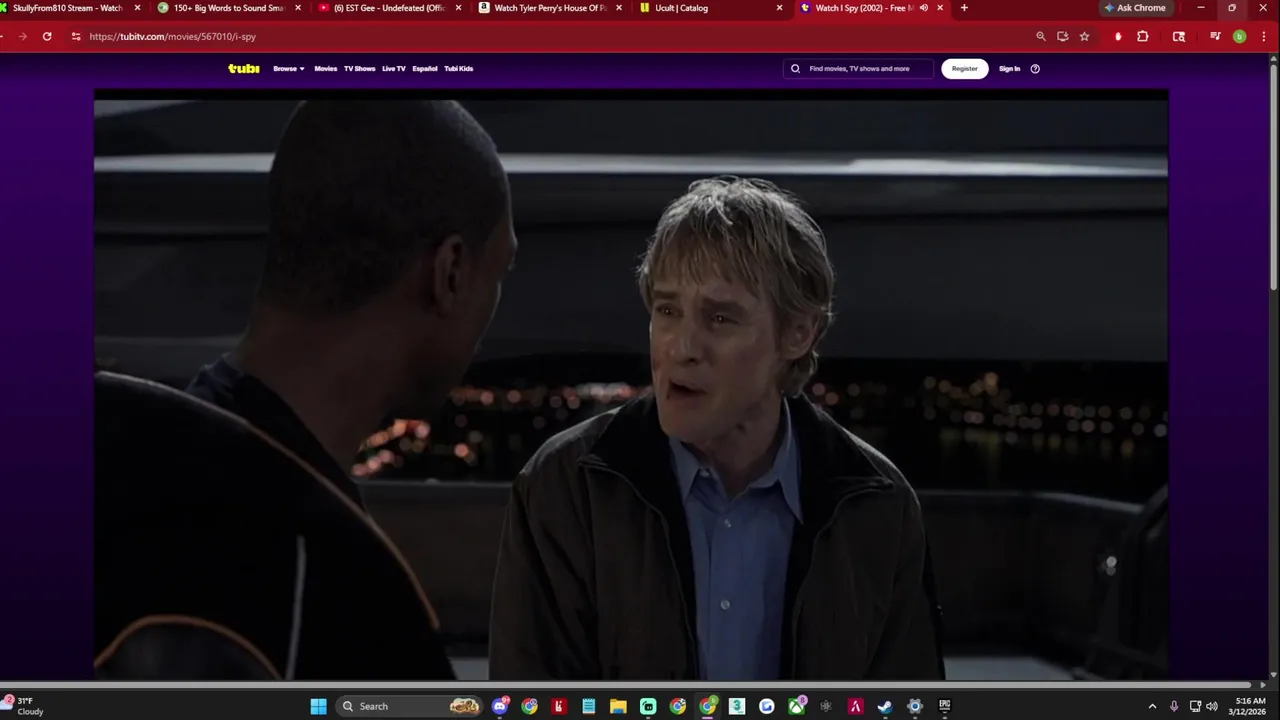Open the volume speaker icon in tray
This screenshot has width=1280, height=720.
(x=1212, y=706)
